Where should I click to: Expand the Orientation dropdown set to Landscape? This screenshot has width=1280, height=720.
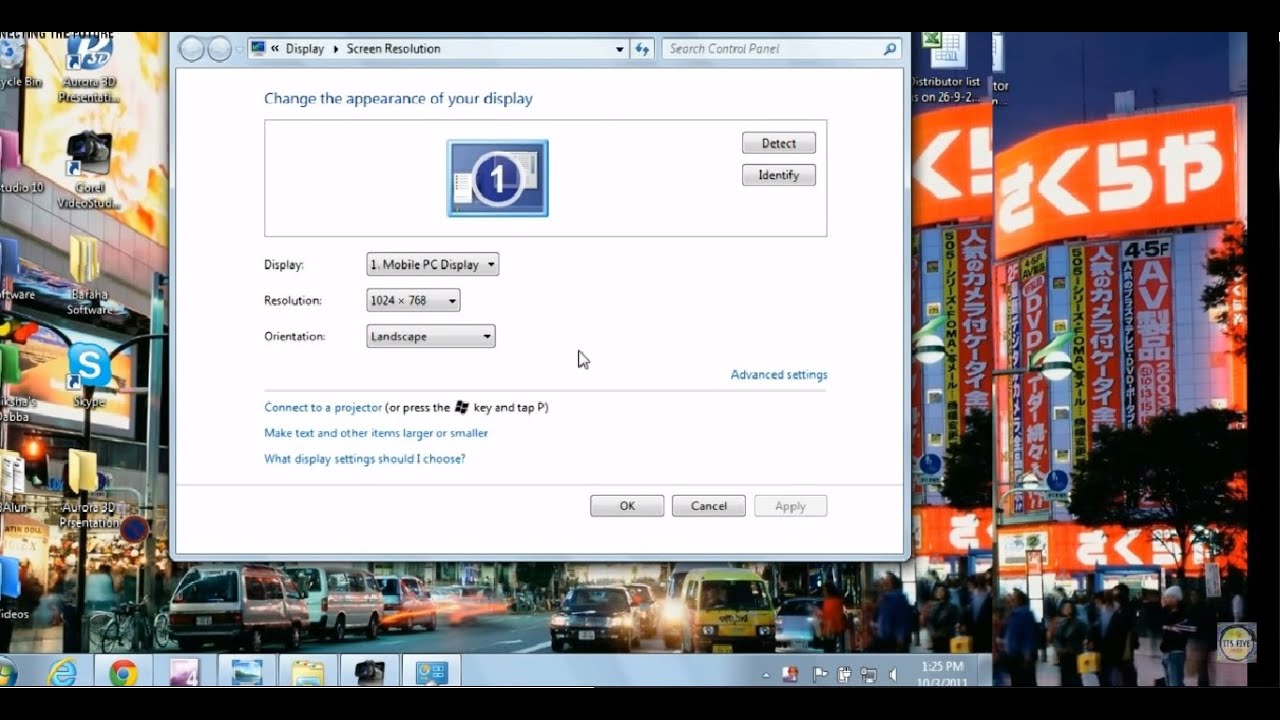[x=431, y=337]
